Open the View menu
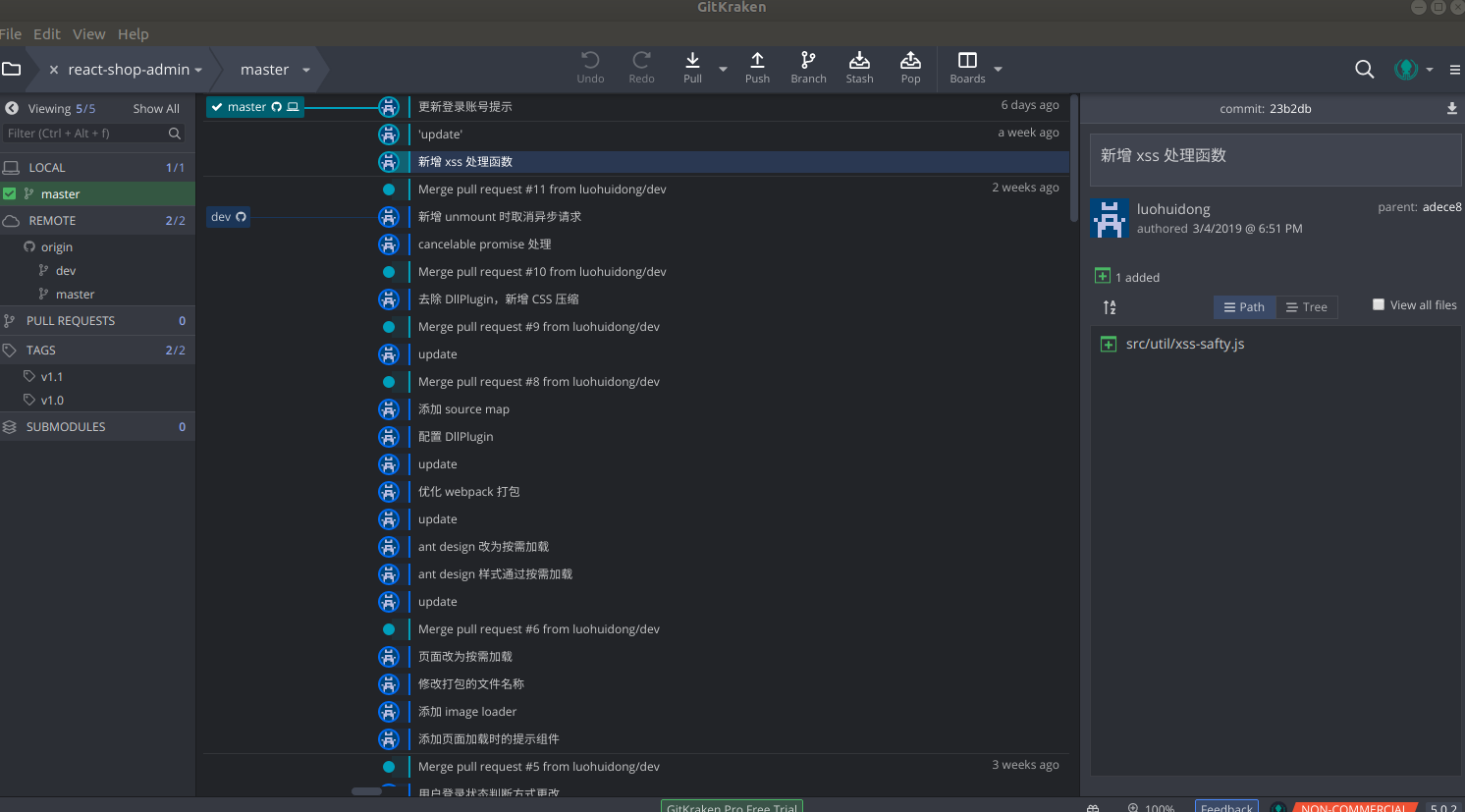The height and width of the screenshot is (812, 1465). [x=88, y=33]
